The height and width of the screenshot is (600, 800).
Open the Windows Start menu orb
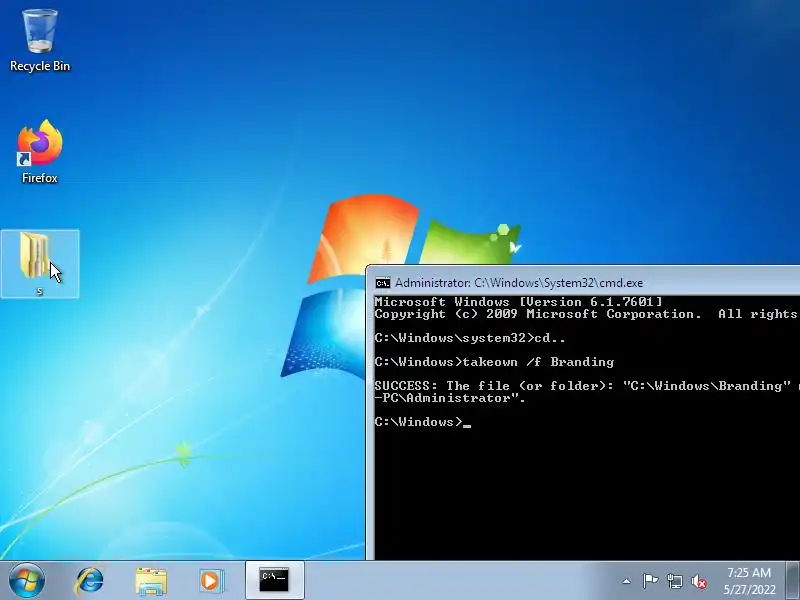click(27, 581)
